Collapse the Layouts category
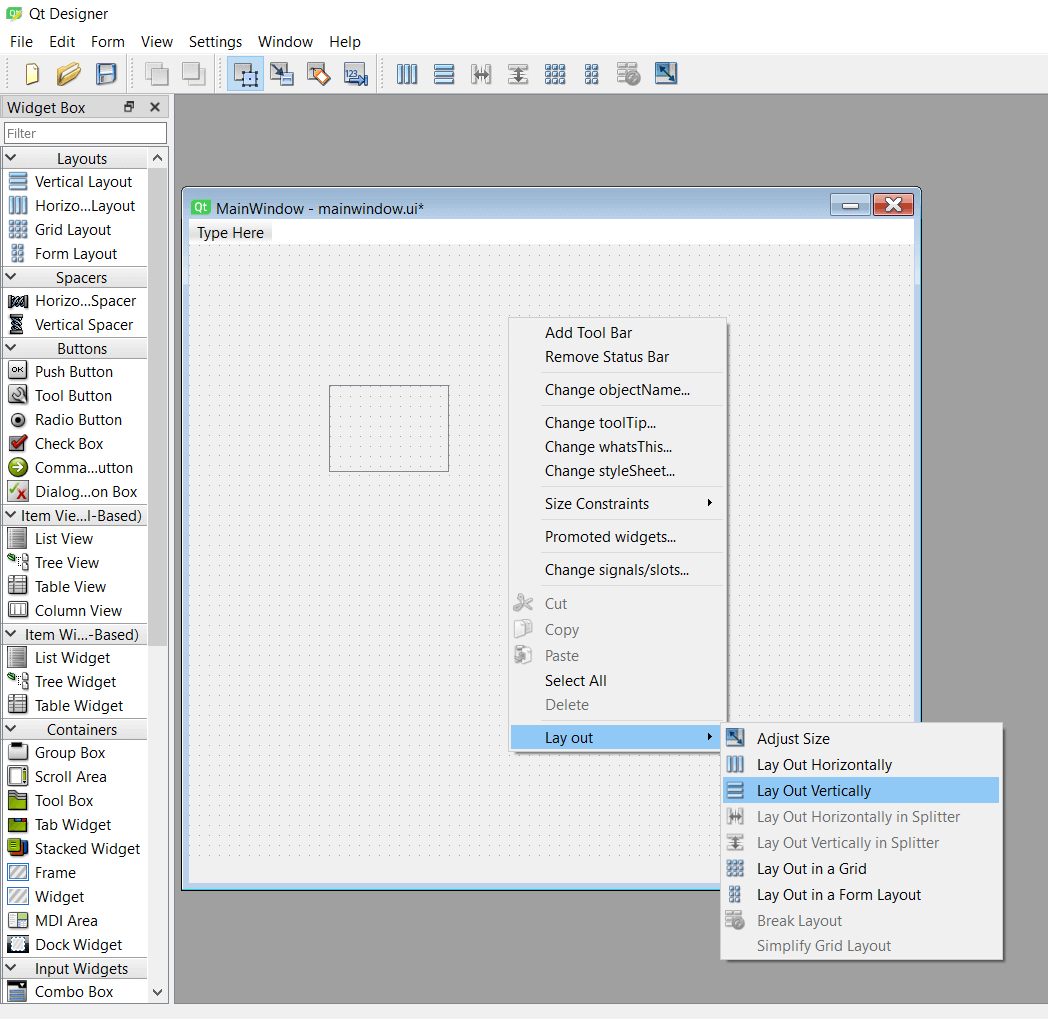Screen dimensions: 1048x1019 [11, 158]
